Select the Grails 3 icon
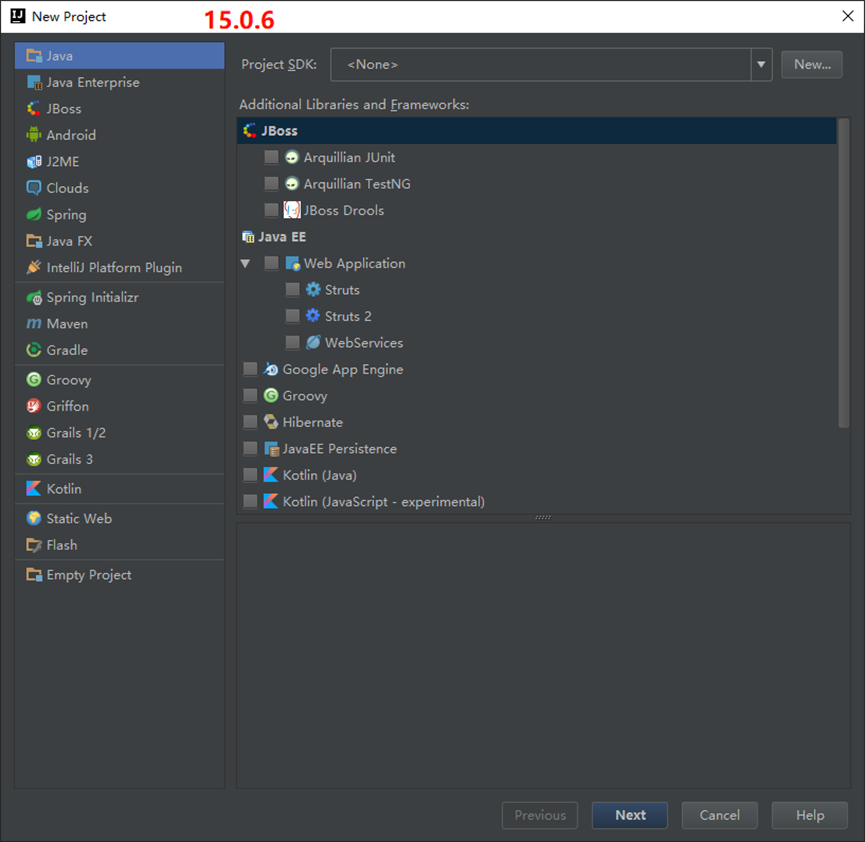Image resolution: width=865 pixels, height=842 pixels. (x=34, y=459)
